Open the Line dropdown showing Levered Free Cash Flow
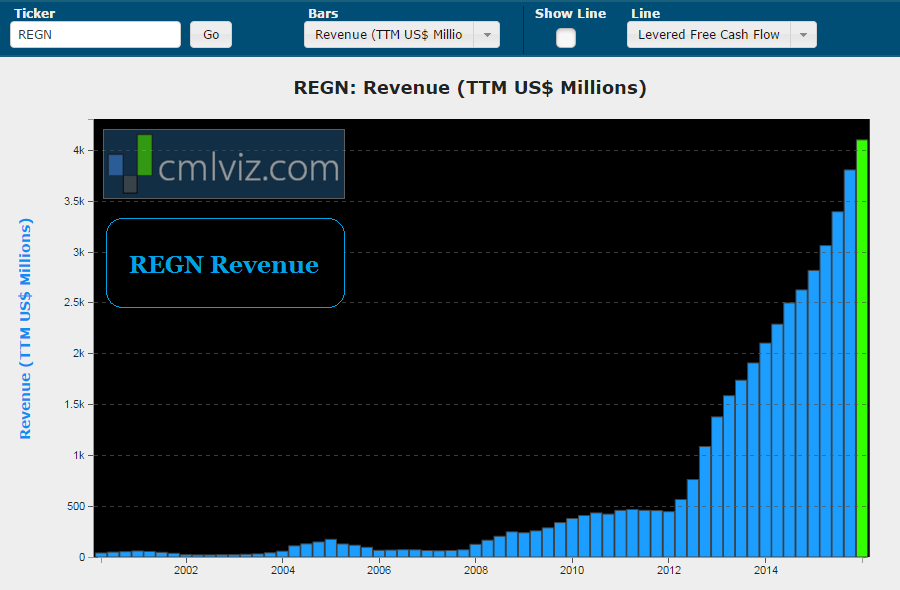 721,34
